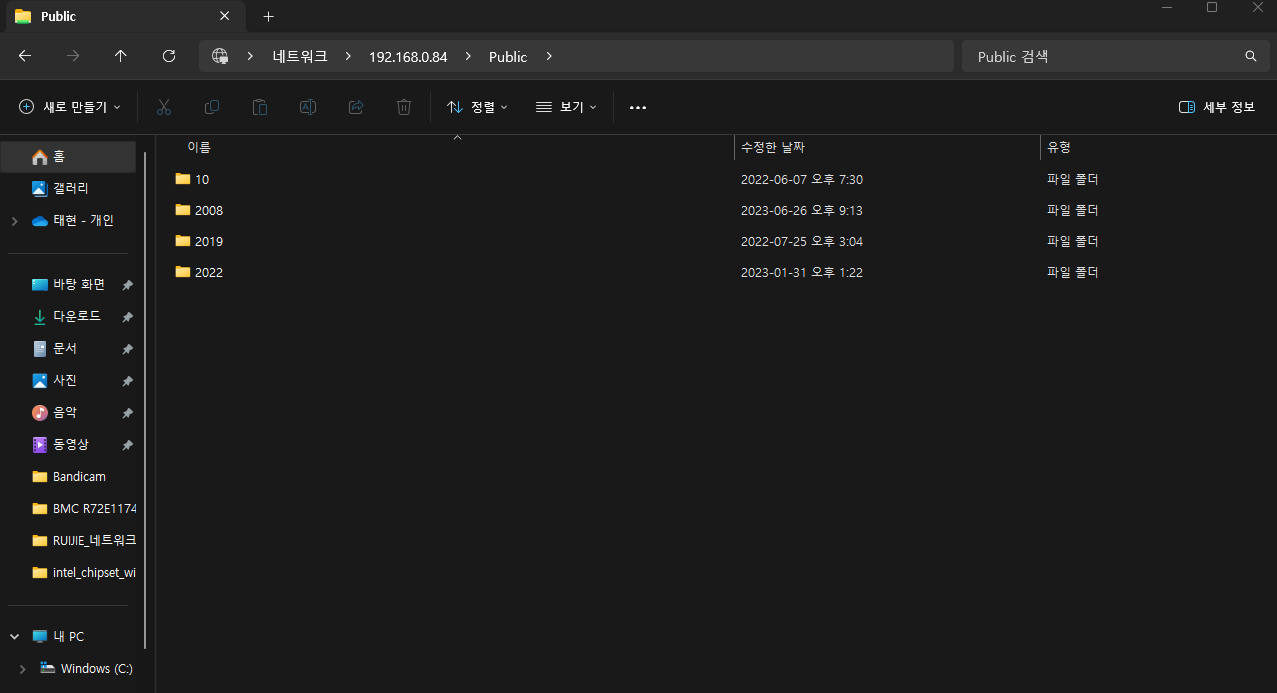Copy files with the copy toolbar icon

pyautogui.click(x=212, y=107)
